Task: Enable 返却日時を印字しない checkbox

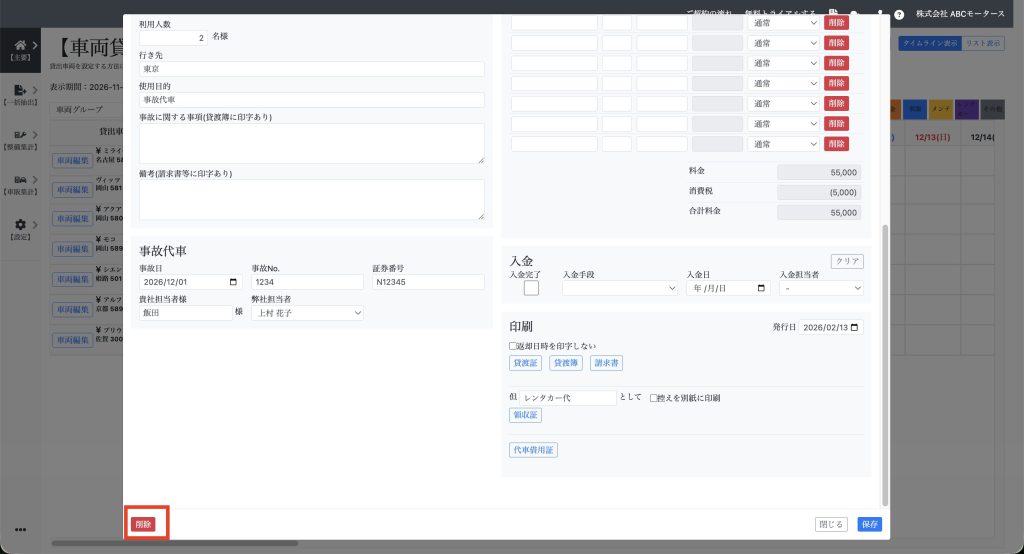Action: pyautogui.click(x=513, y=346)
